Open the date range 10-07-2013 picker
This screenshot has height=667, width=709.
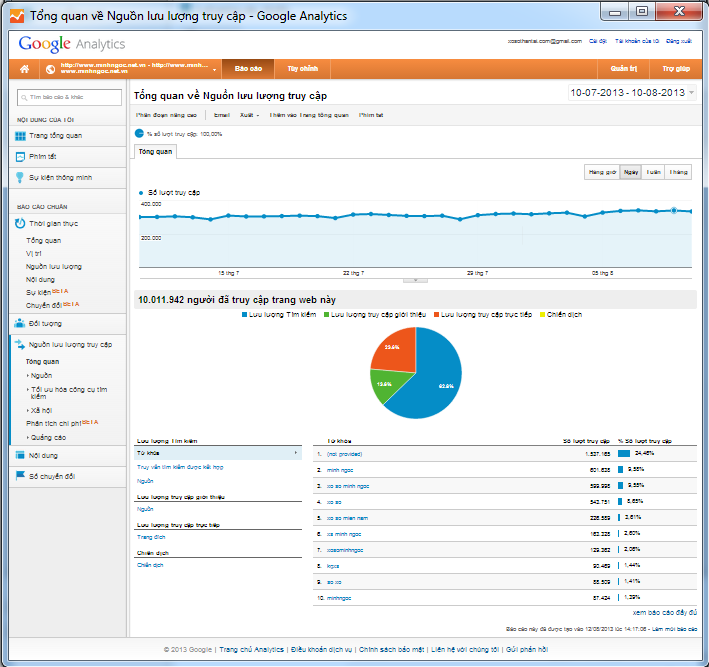tap(632, 93)
